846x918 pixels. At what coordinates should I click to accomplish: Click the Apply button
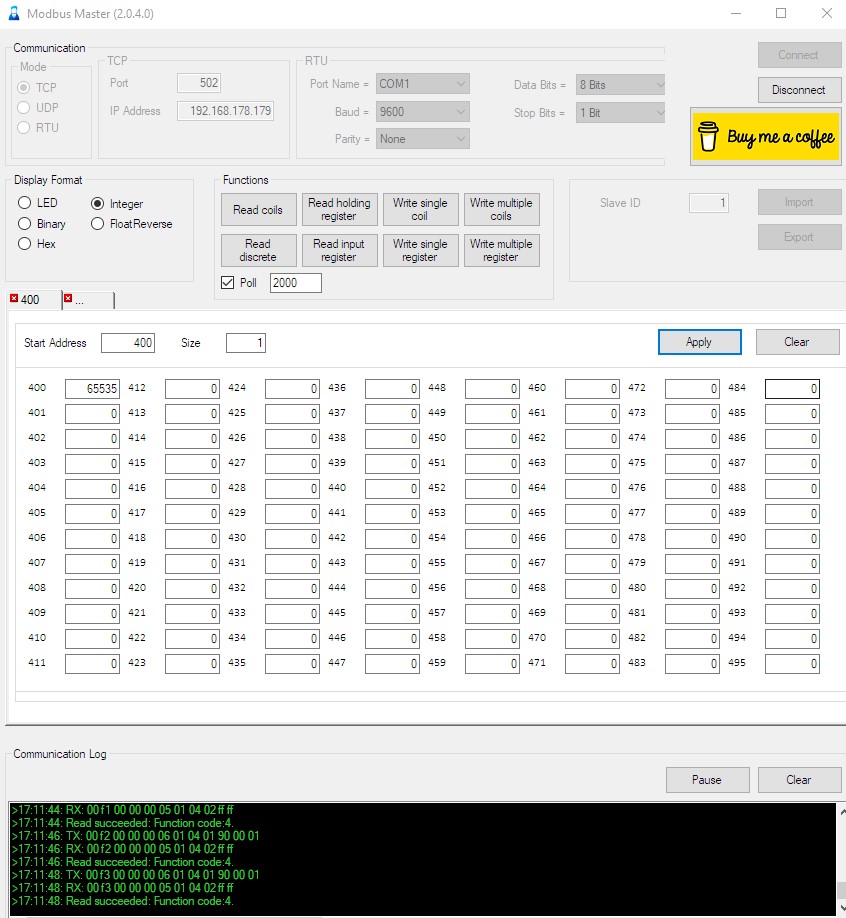pos(698,342)
